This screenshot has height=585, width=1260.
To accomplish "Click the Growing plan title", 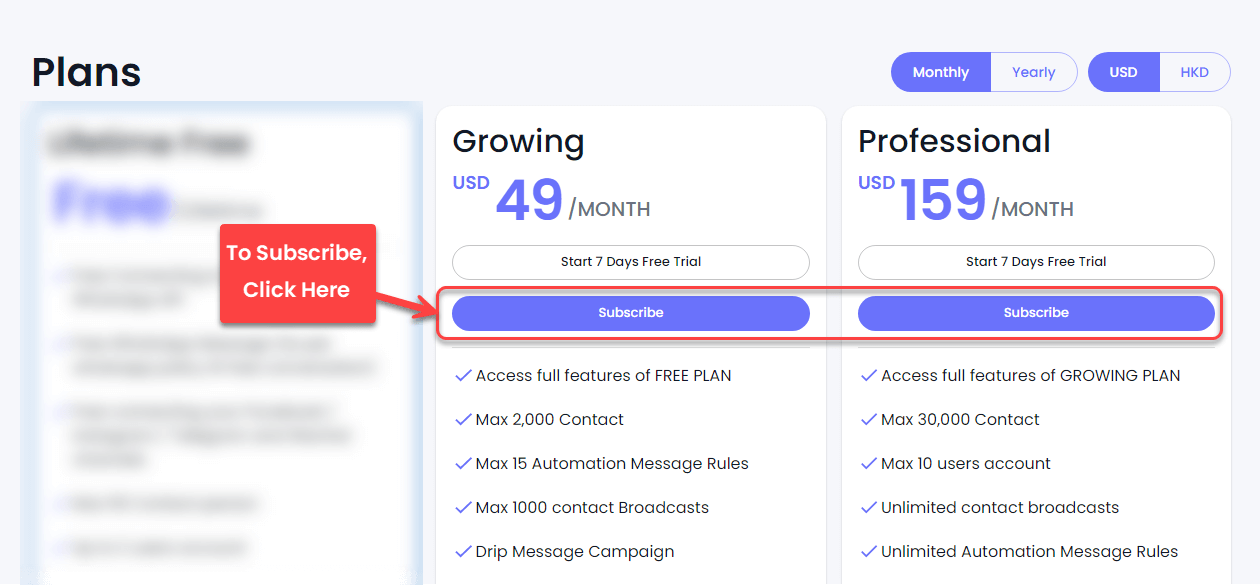I will tap(518, 142).
